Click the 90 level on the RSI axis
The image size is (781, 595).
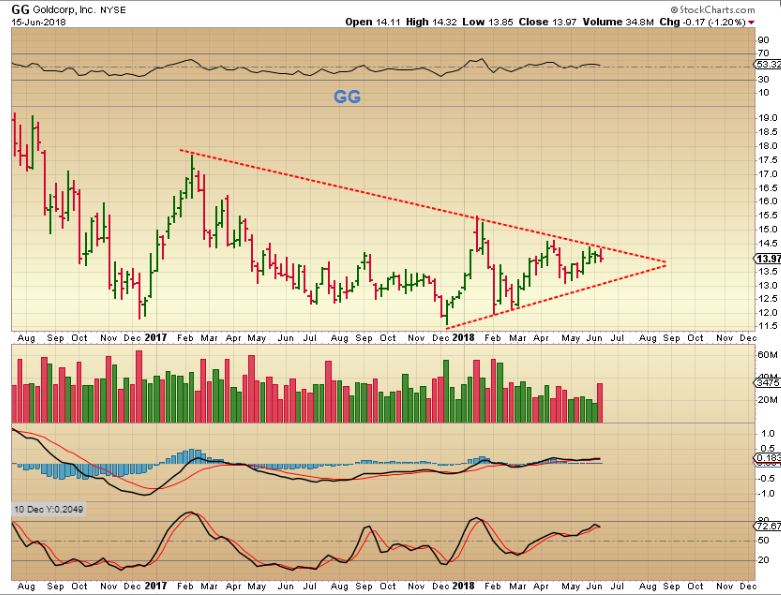[764, 40]
